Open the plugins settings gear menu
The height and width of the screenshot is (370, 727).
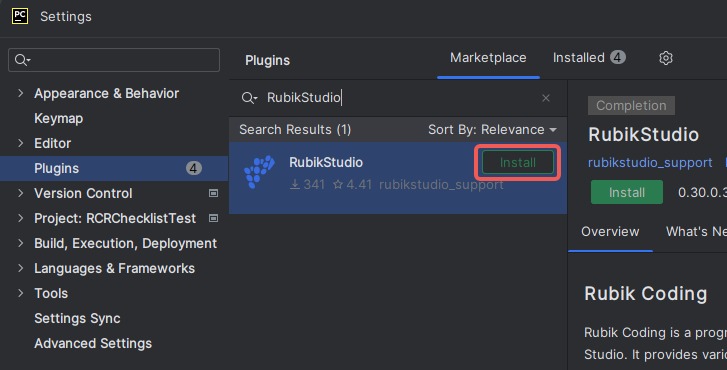(666, 58)
